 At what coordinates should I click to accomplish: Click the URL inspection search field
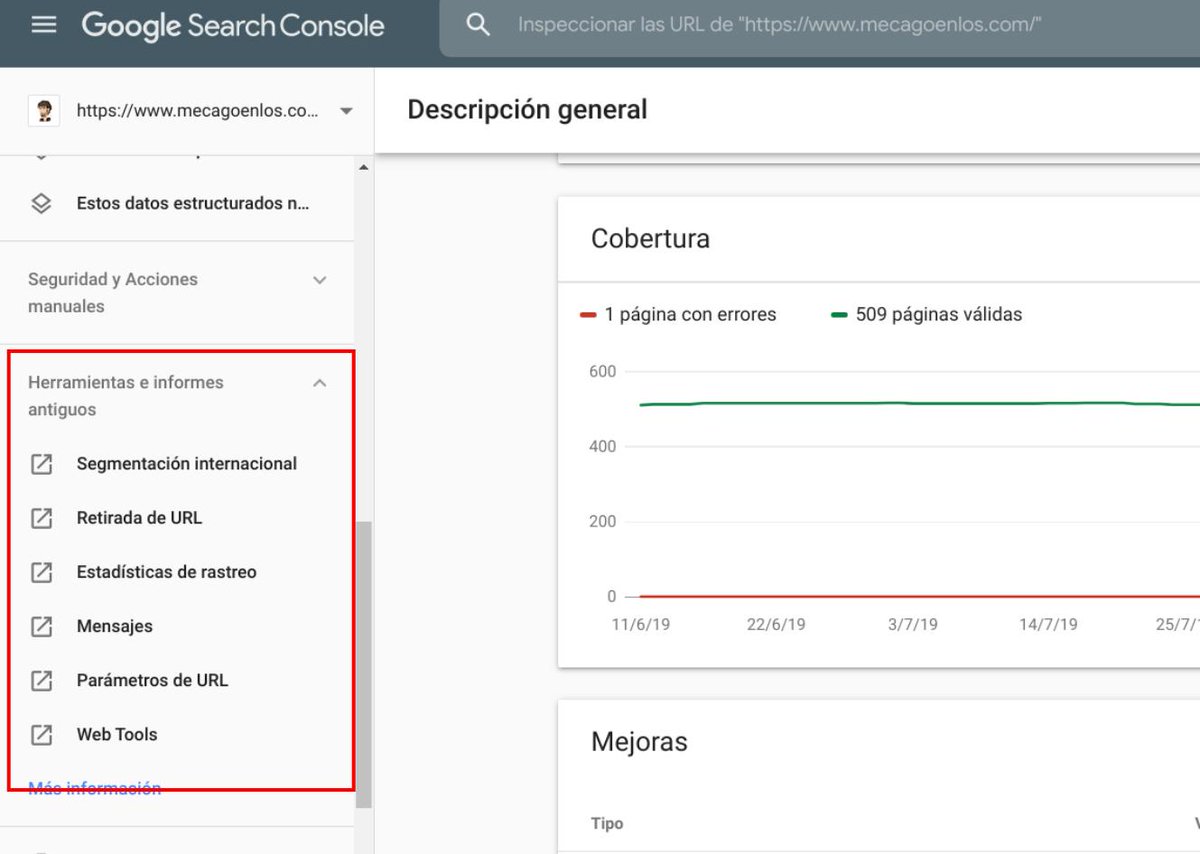click(820, 25)
